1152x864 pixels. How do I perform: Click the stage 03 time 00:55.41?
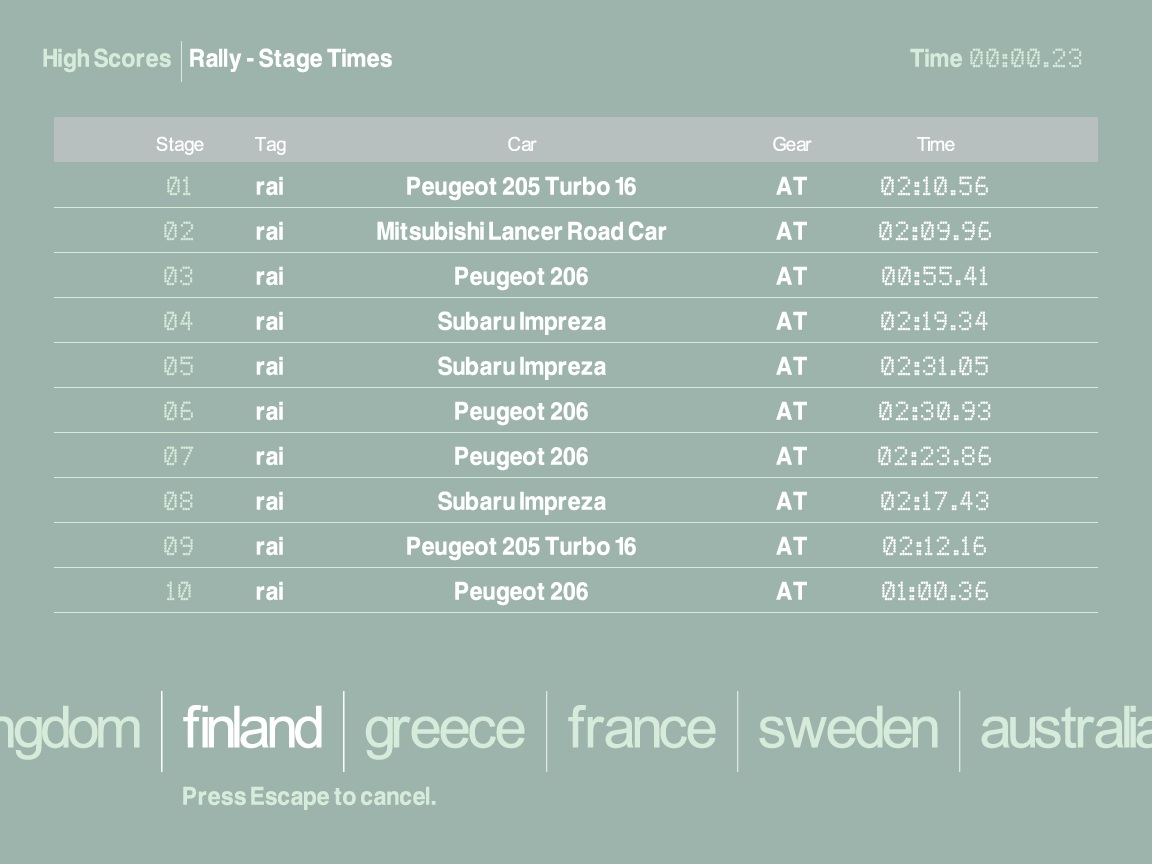[x=934, y=277]
